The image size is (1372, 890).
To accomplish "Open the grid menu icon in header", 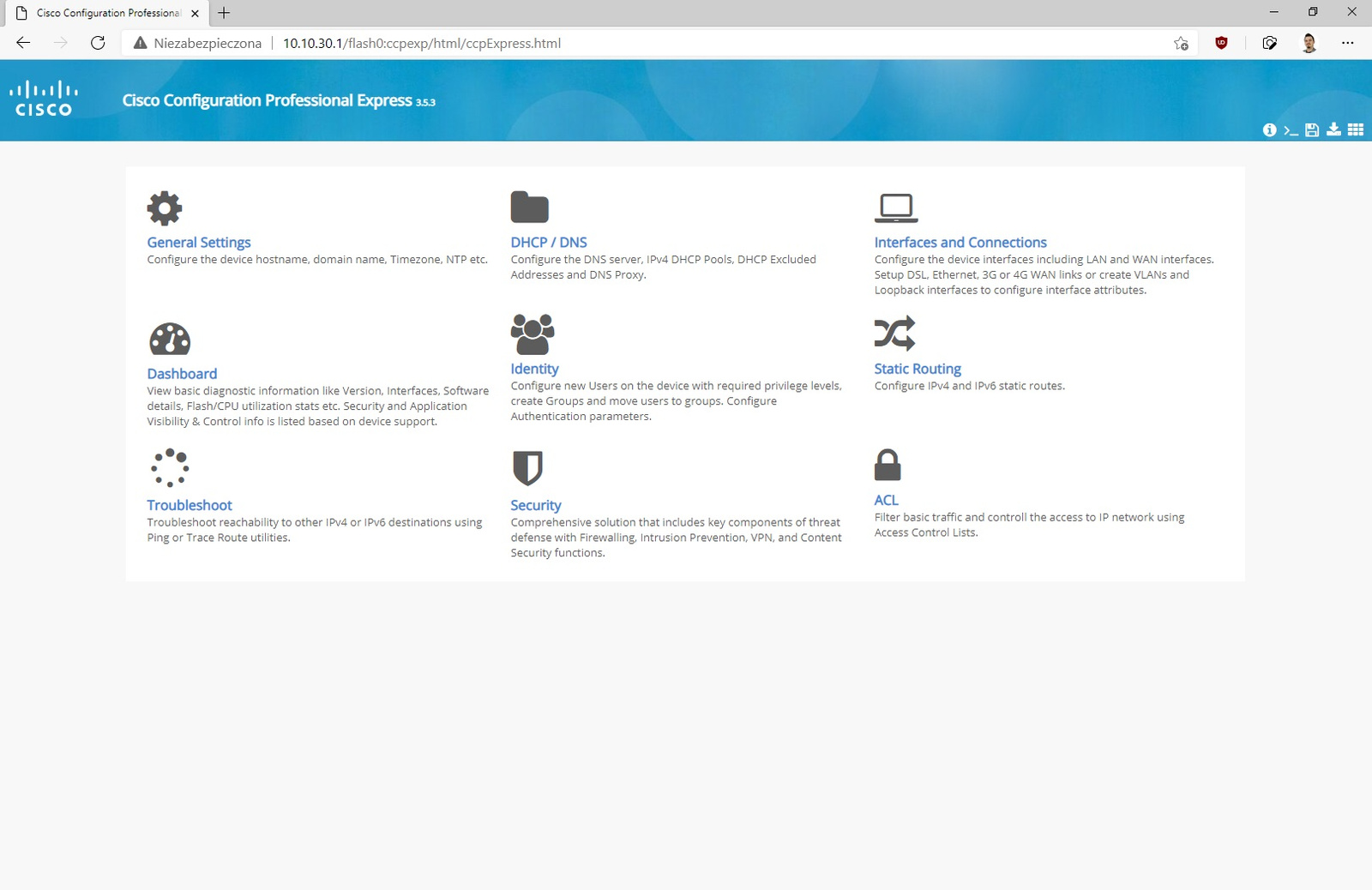I will pyautogui.click(x=1355, y=129).
